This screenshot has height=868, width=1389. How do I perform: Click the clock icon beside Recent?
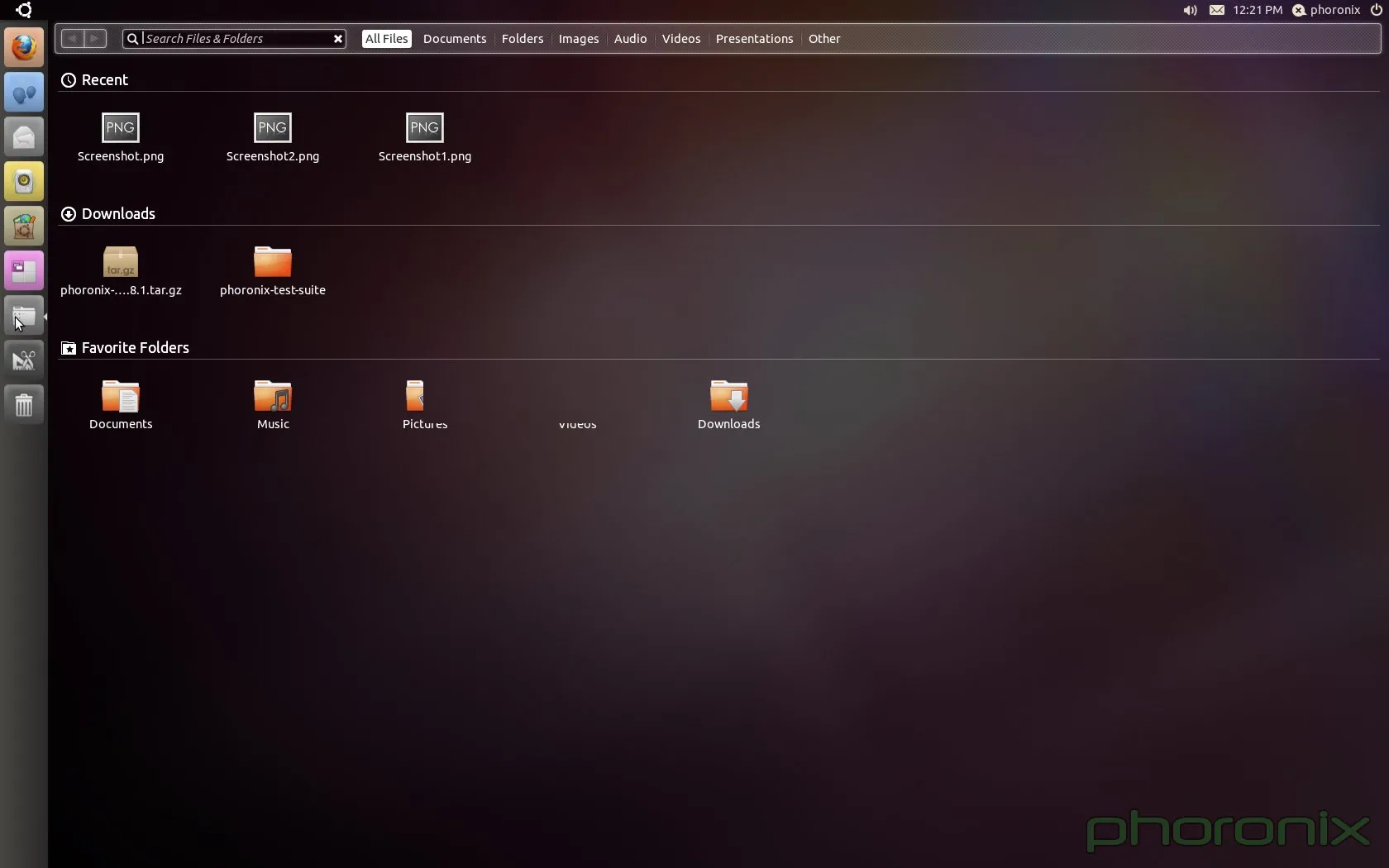click(69, 80)
